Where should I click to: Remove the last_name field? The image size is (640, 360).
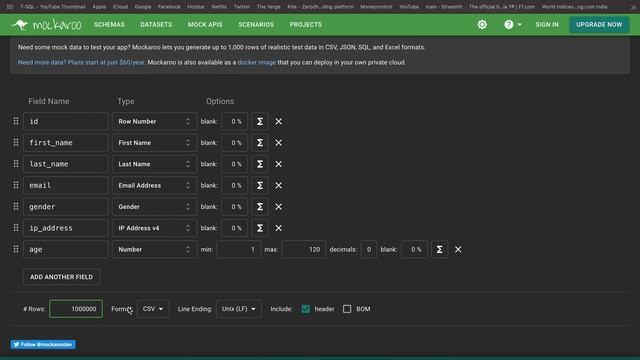pos(278,164)
